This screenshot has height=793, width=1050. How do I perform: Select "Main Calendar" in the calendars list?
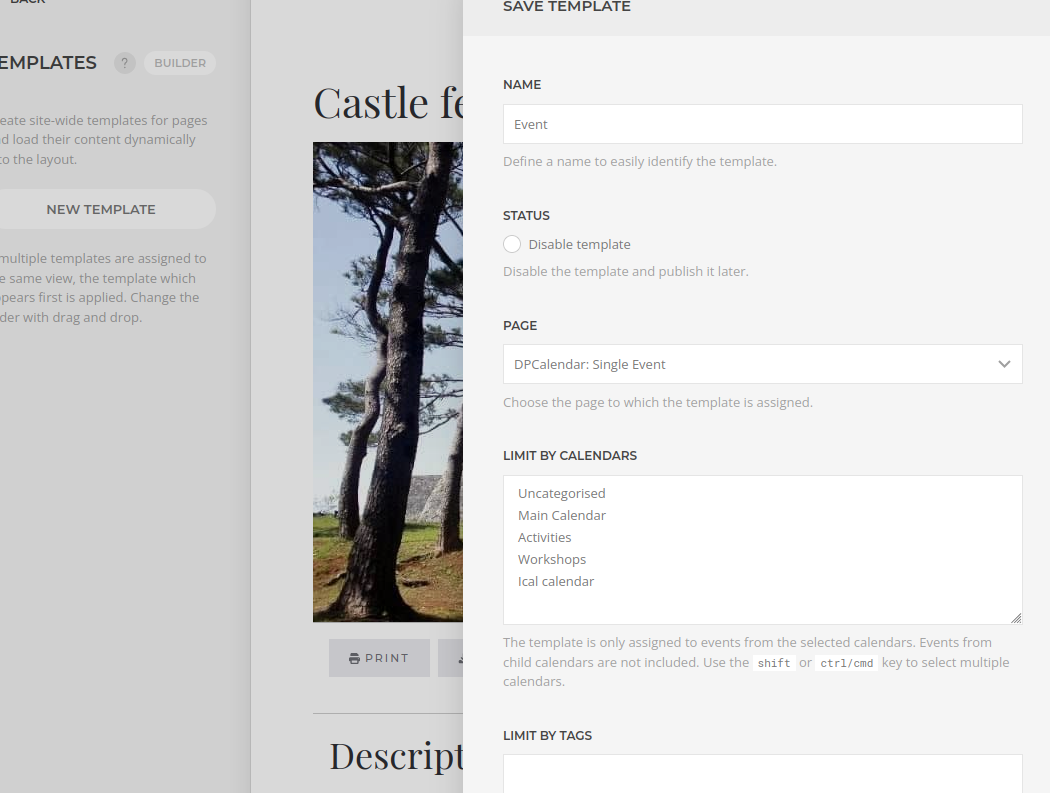tap(562, 515)
